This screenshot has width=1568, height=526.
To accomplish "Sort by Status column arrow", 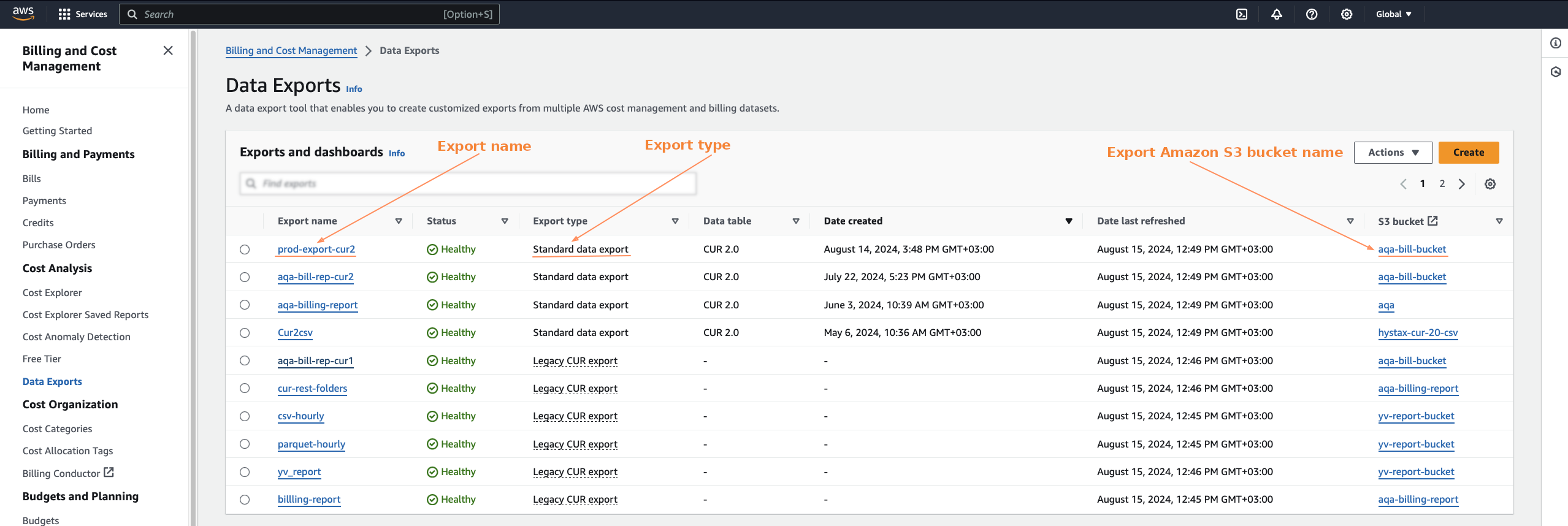I will tap(505, 221).
